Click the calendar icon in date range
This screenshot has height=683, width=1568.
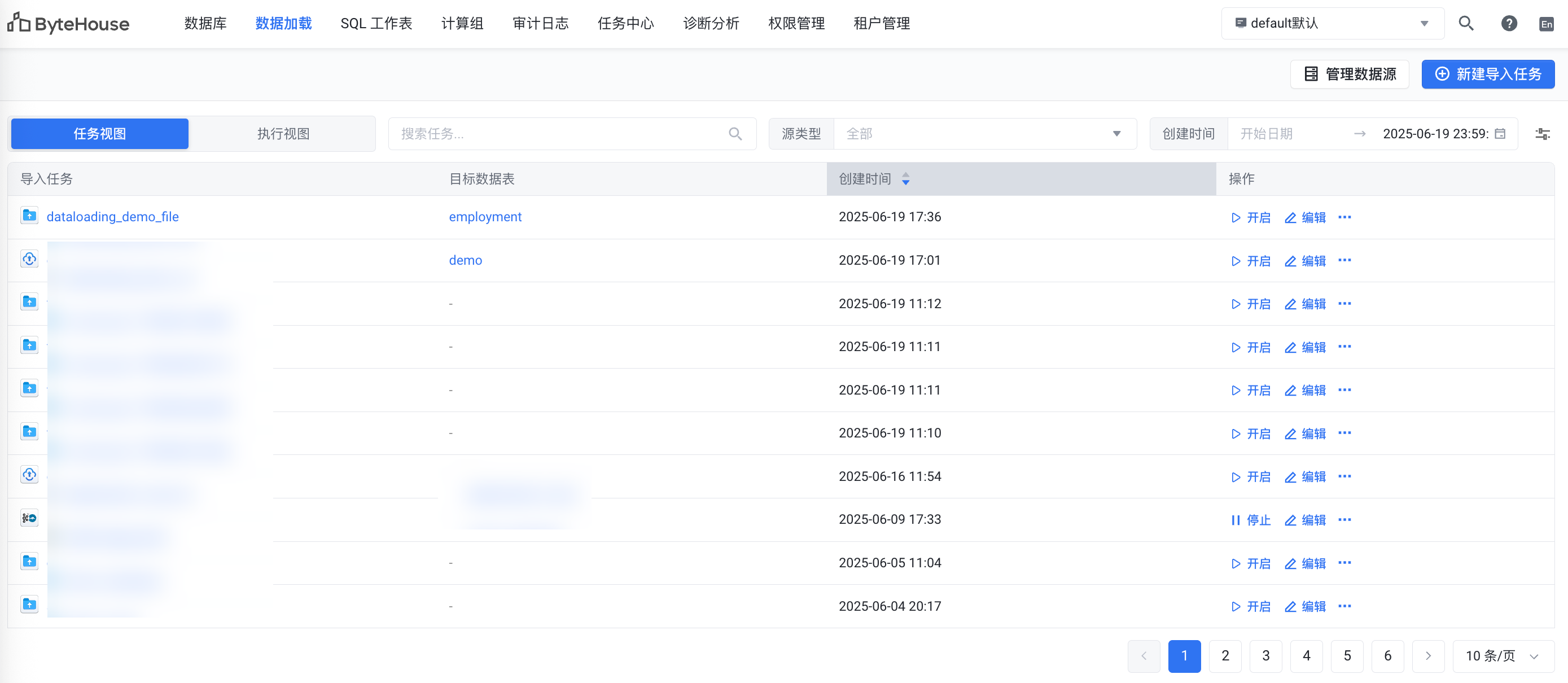click(x=1500, y=133)
